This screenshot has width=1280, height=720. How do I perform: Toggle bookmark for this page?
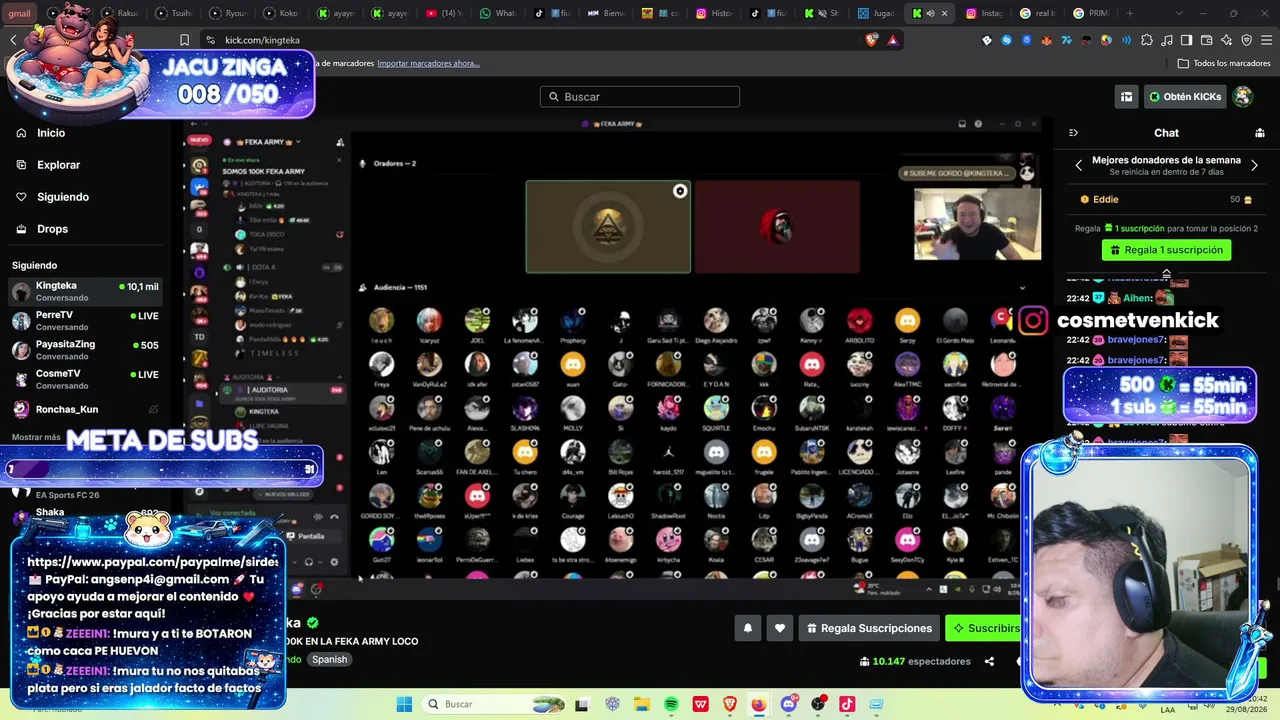pyautogui.click(x=184, y=40)
